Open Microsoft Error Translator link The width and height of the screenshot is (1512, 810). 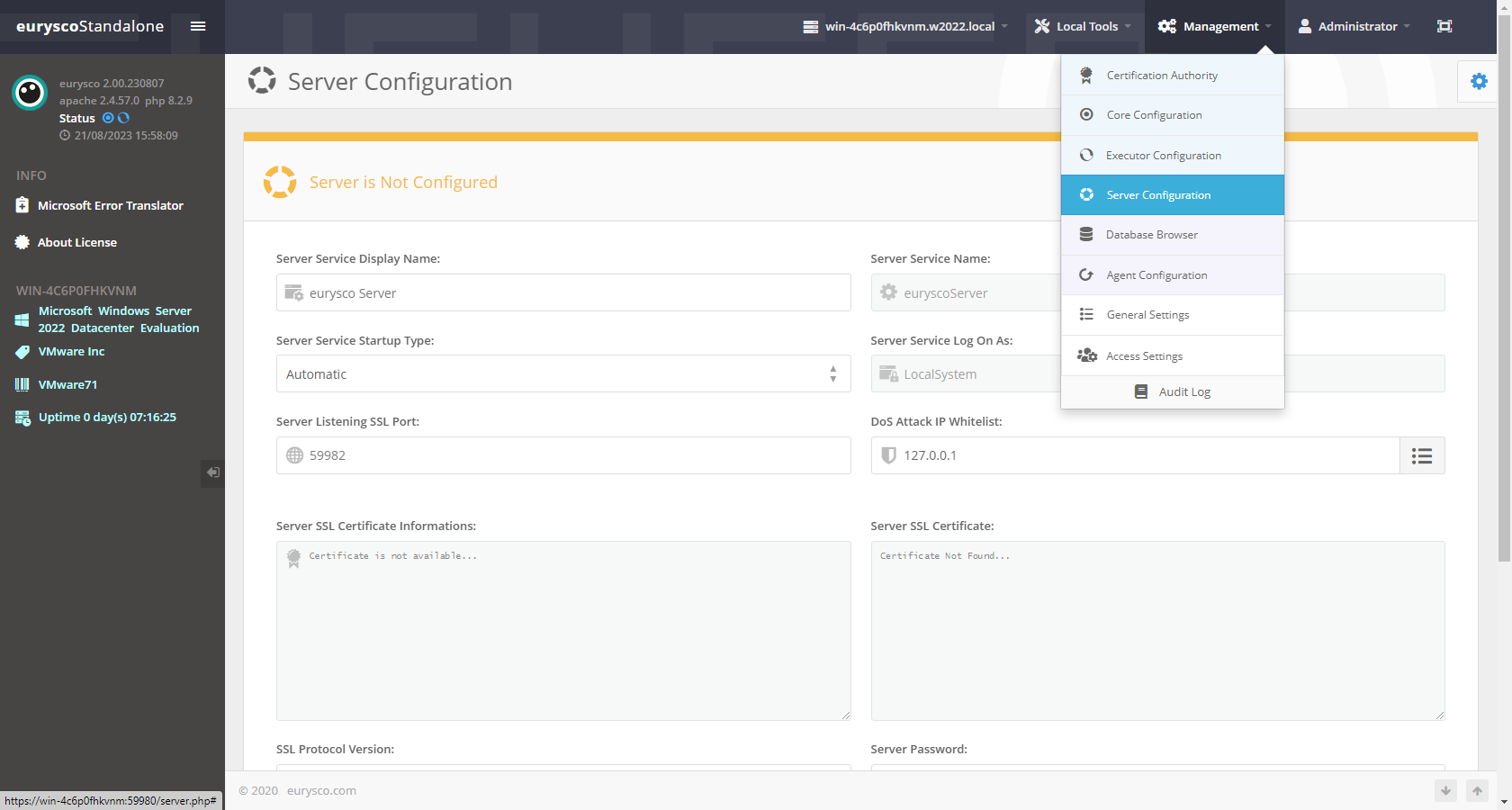tap(111, 205)
